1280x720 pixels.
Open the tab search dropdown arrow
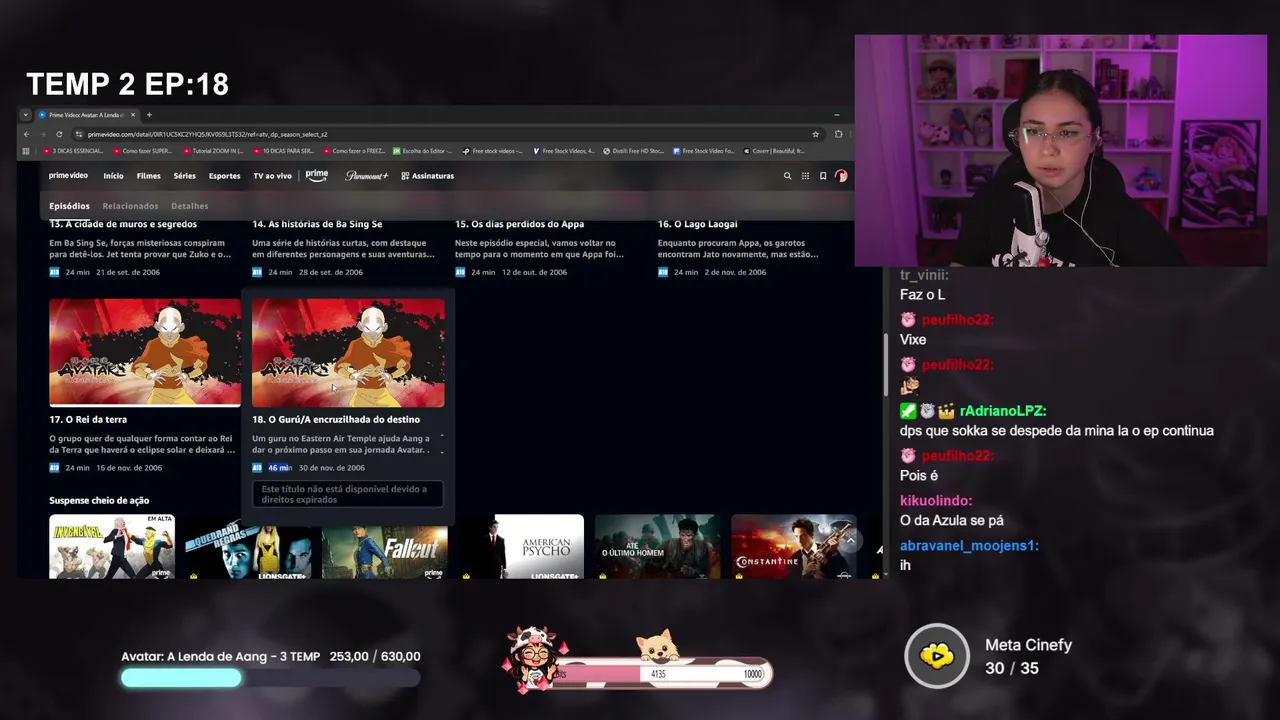pos(27,115)
